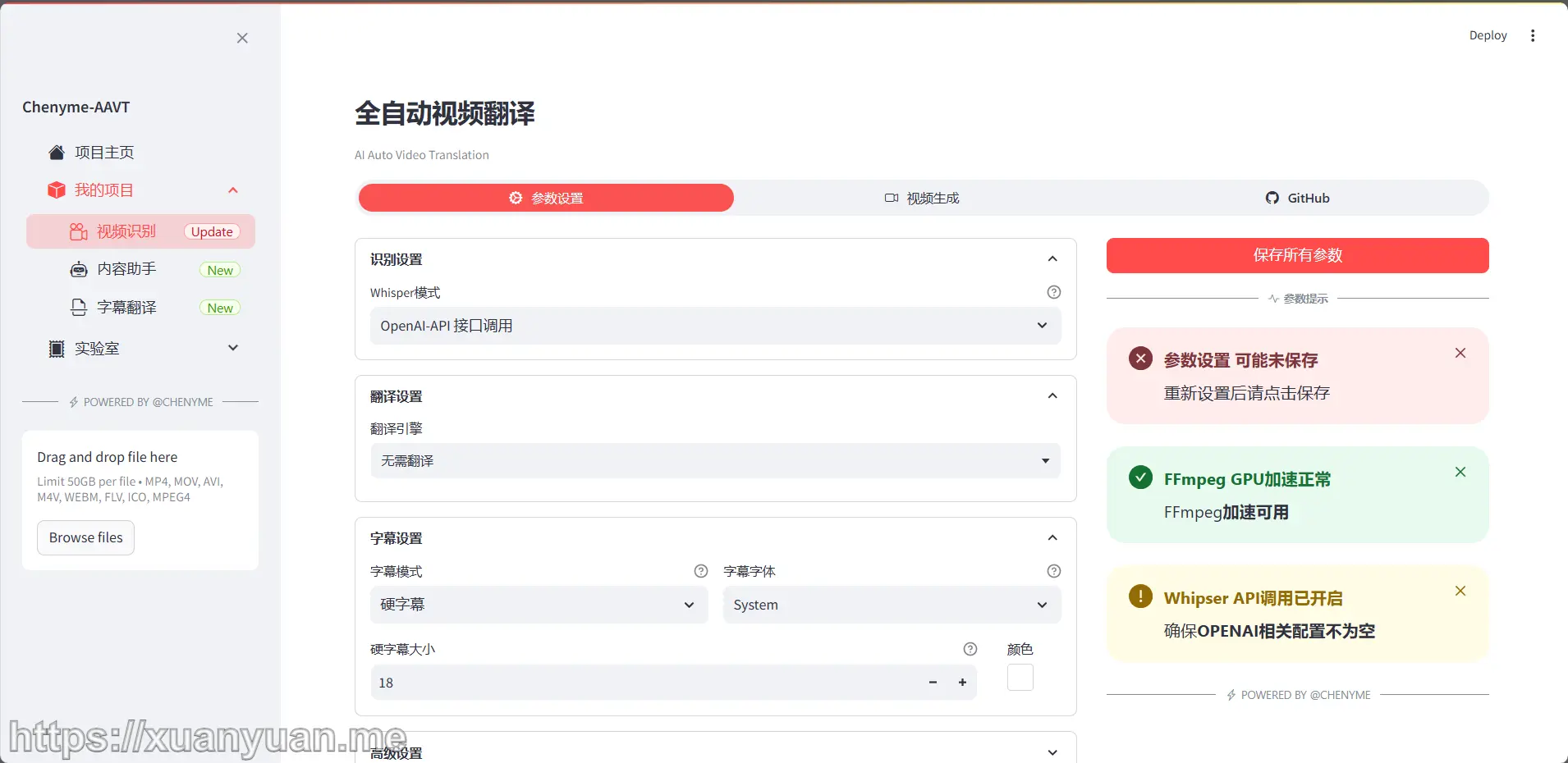Screen dimensions: 1568x763
Task: Switch to the 视频生成 tab
Action: pyautogui.click(x=922, y=198)
